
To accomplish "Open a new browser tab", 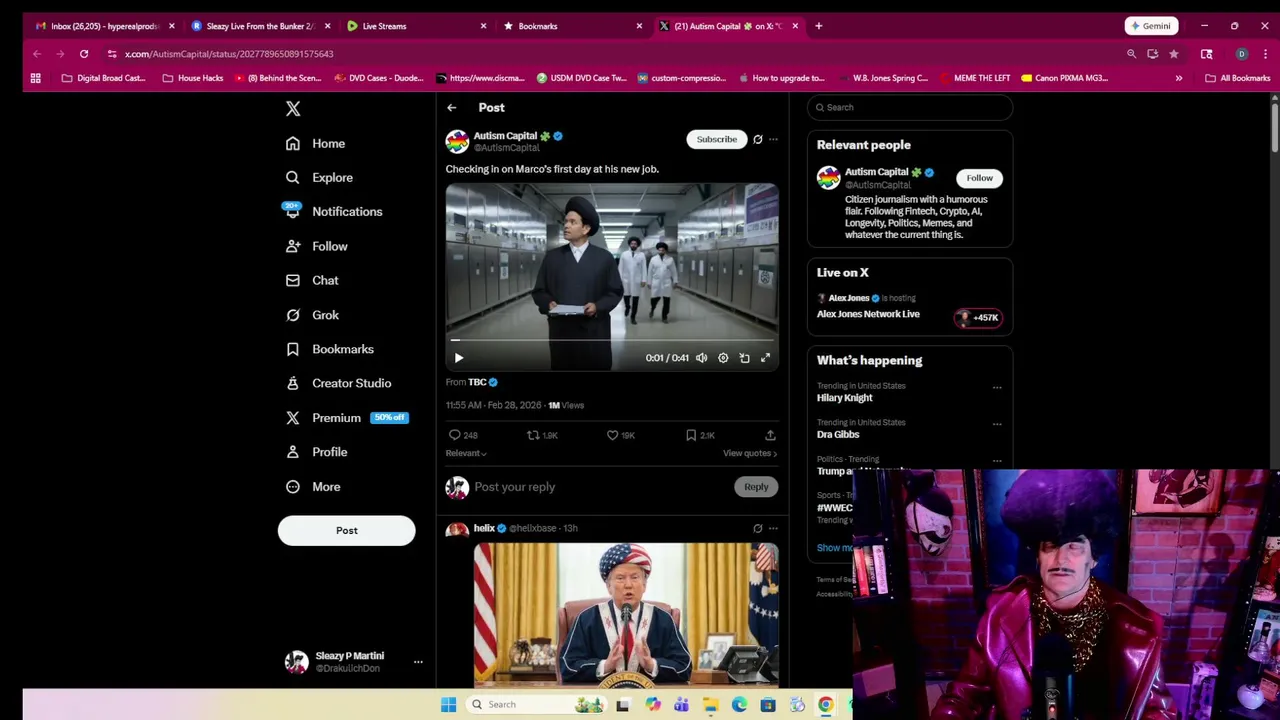I will (x=819, y=26).
